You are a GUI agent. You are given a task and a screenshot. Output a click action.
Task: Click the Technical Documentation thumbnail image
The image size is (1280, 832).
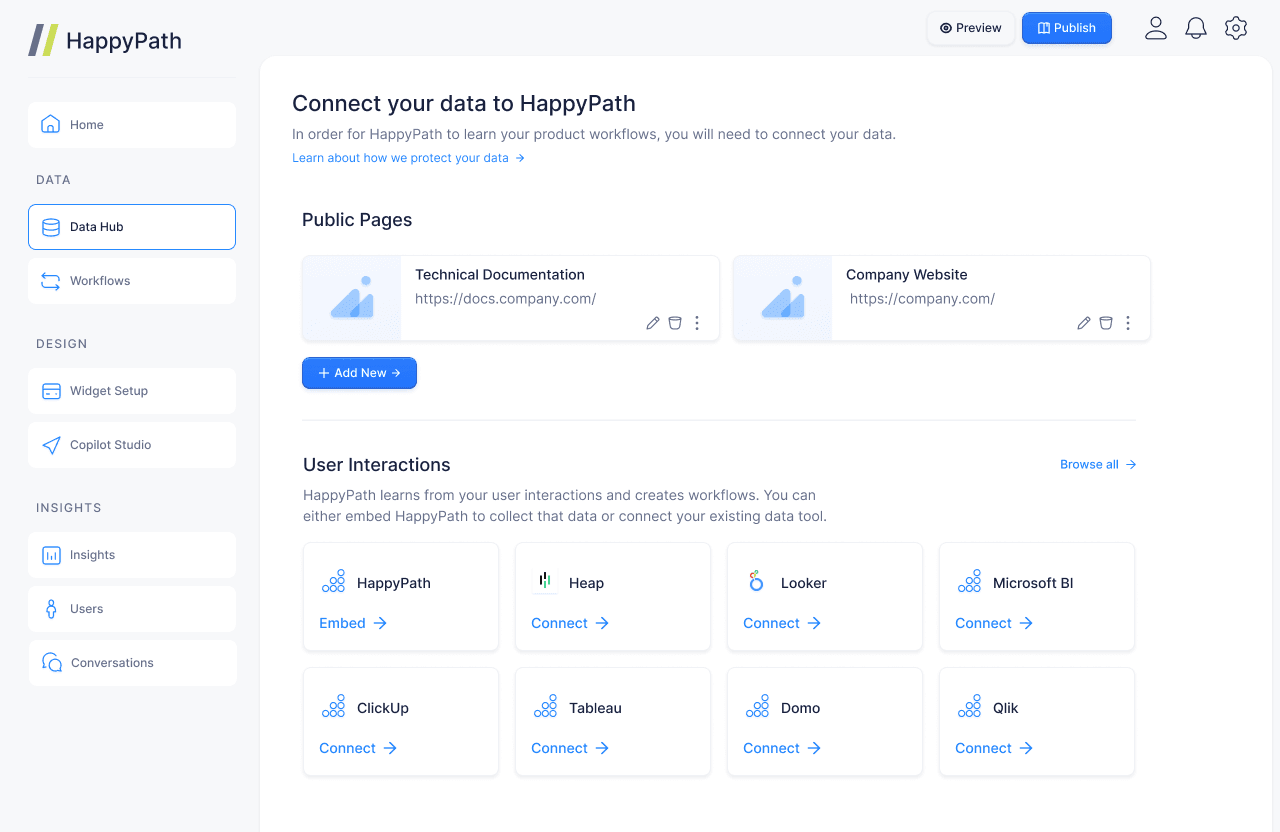(x=352, y=298)
